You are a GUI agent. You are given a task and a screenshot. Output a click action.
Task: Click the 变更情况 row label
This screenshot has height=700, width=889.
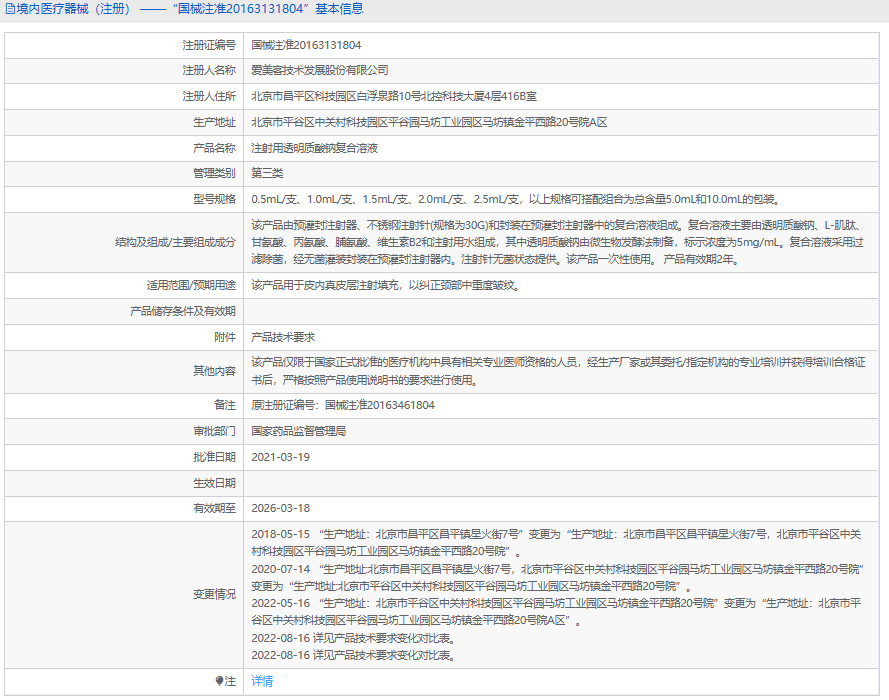[215, 594]
